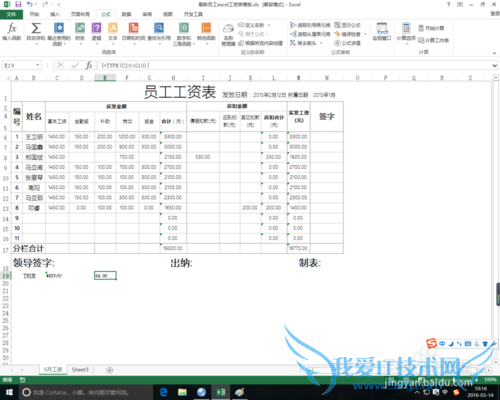Click the 100% zoom level
Image resolution: width=500 pixels, height=400 pixels.
tap(490, 380)
